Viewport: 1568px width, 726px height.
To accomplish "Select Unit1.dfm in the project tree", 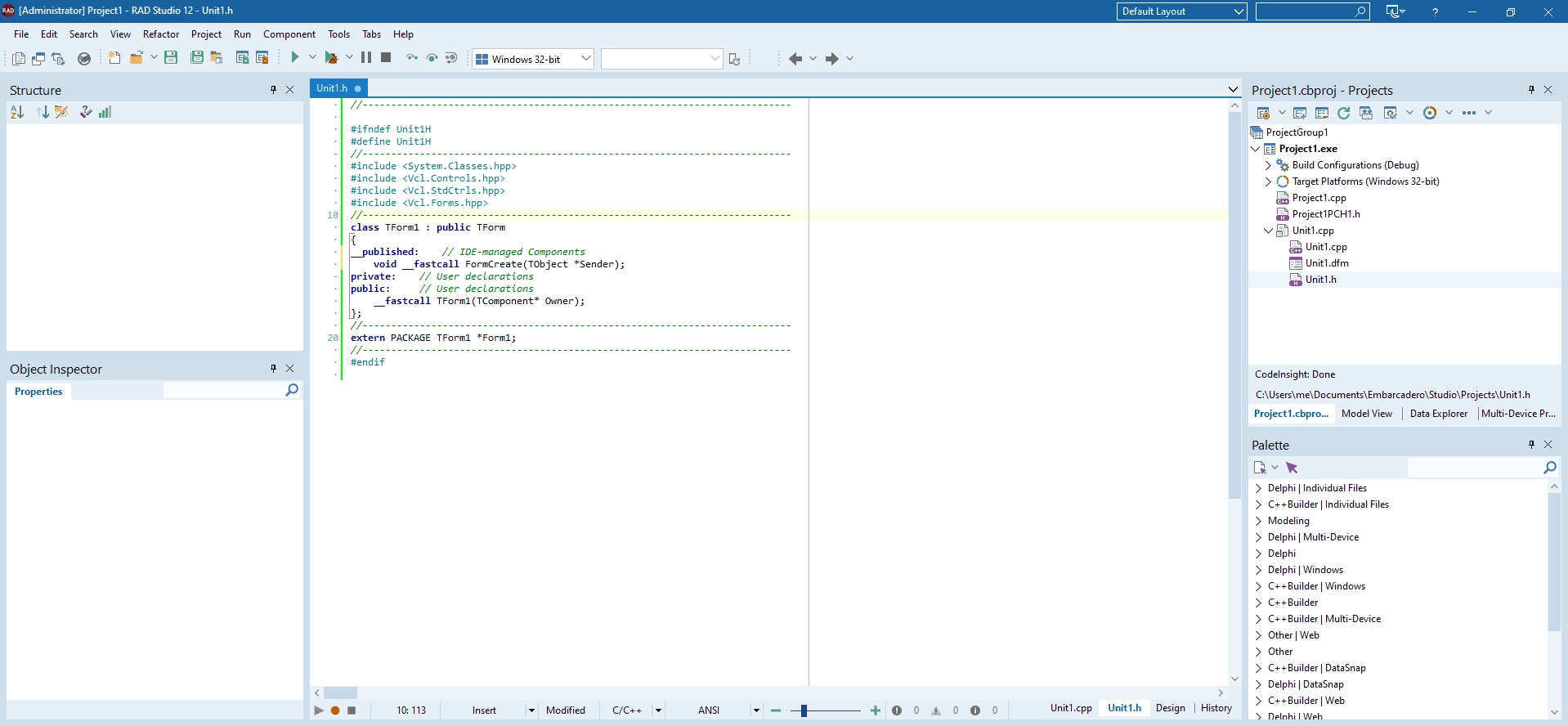I will [x=1327, y=263].
